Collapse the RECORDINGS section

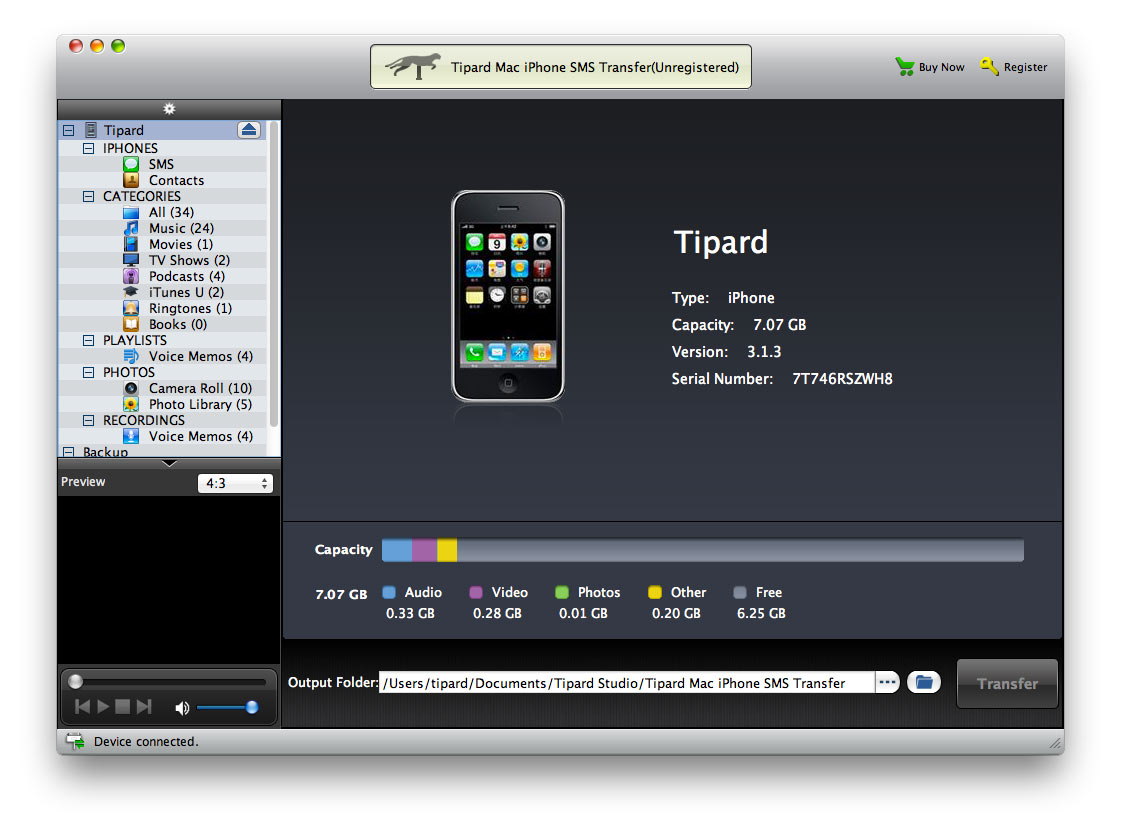tap(89, 421)
